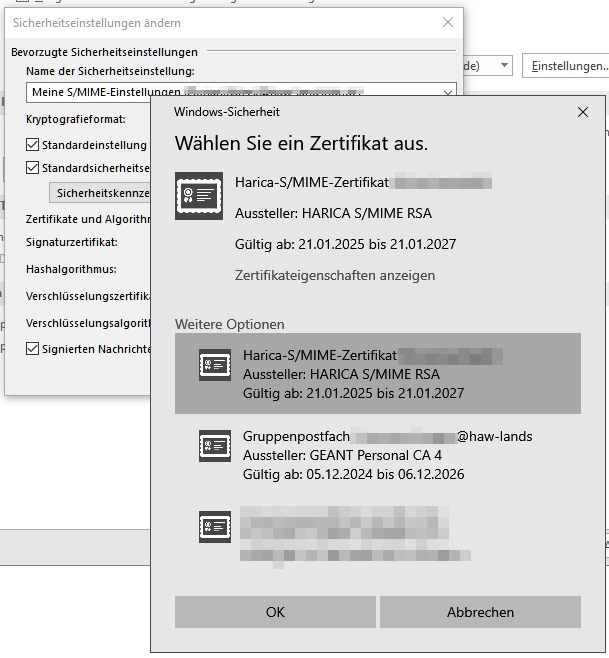
Task: Select the highlighted Harica-S/MIME-Zertifikat option
Action: click(x=378, y=373)
